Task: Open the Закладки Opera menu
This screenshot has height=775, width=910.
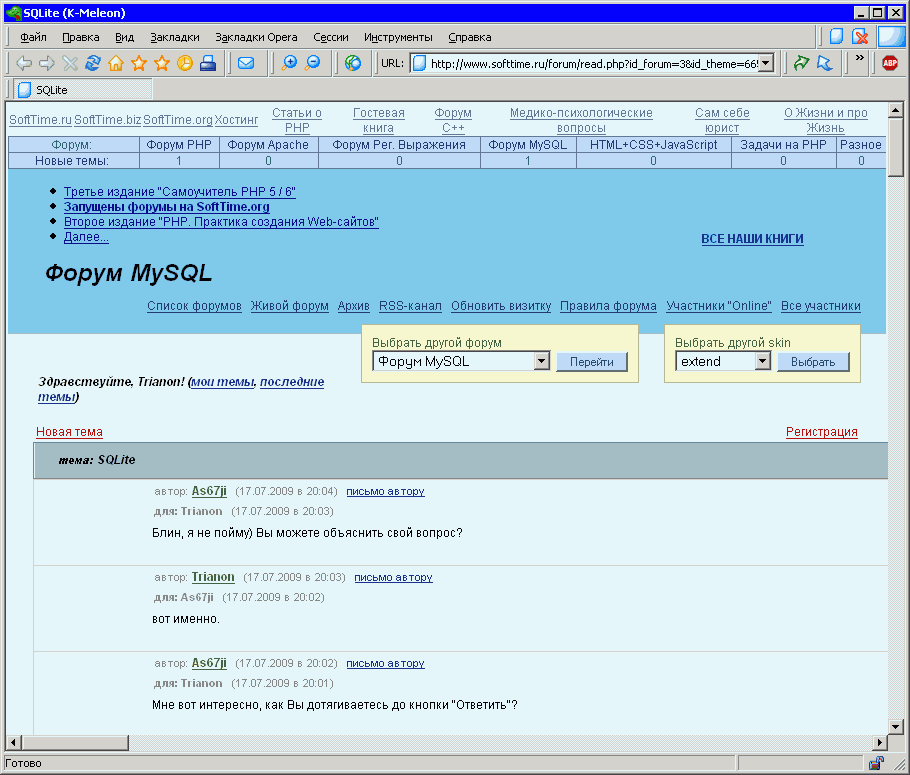Action: pyautogui.click(x=256, y=37)
